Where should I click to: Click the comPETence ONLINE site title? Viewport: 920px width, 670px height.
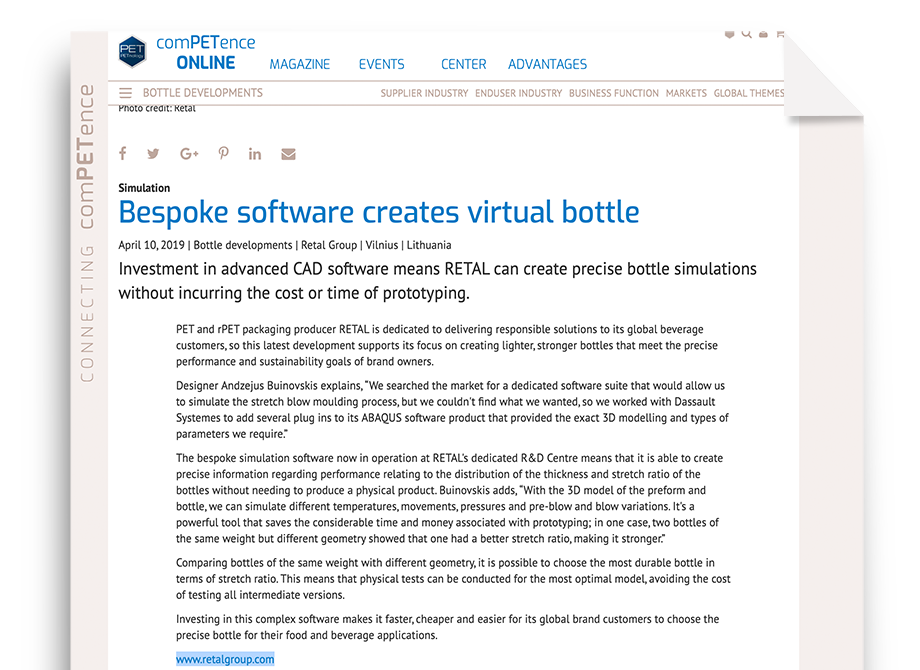[205, 52]
